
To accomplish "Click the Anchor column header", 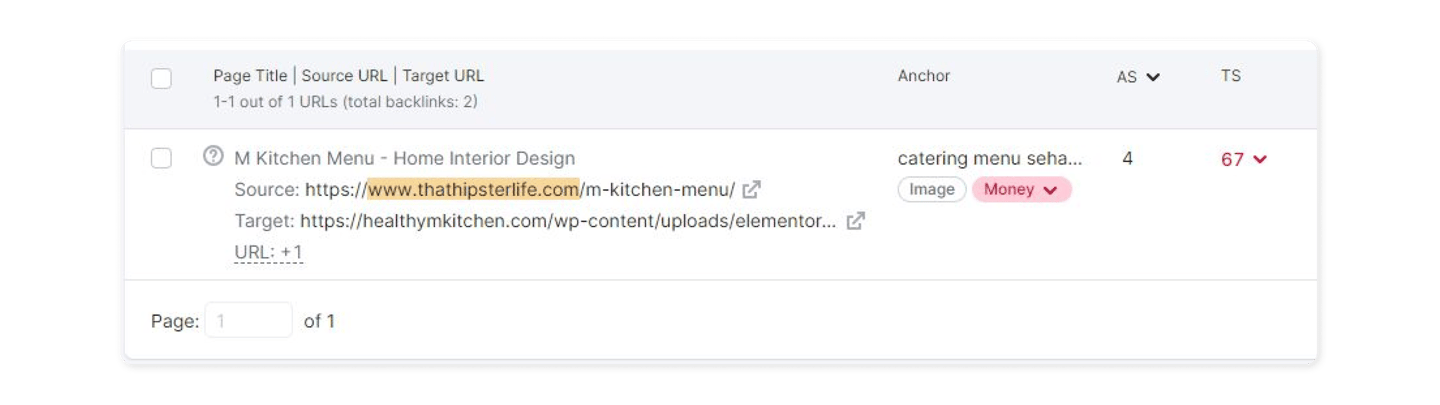I will point(924,76).
